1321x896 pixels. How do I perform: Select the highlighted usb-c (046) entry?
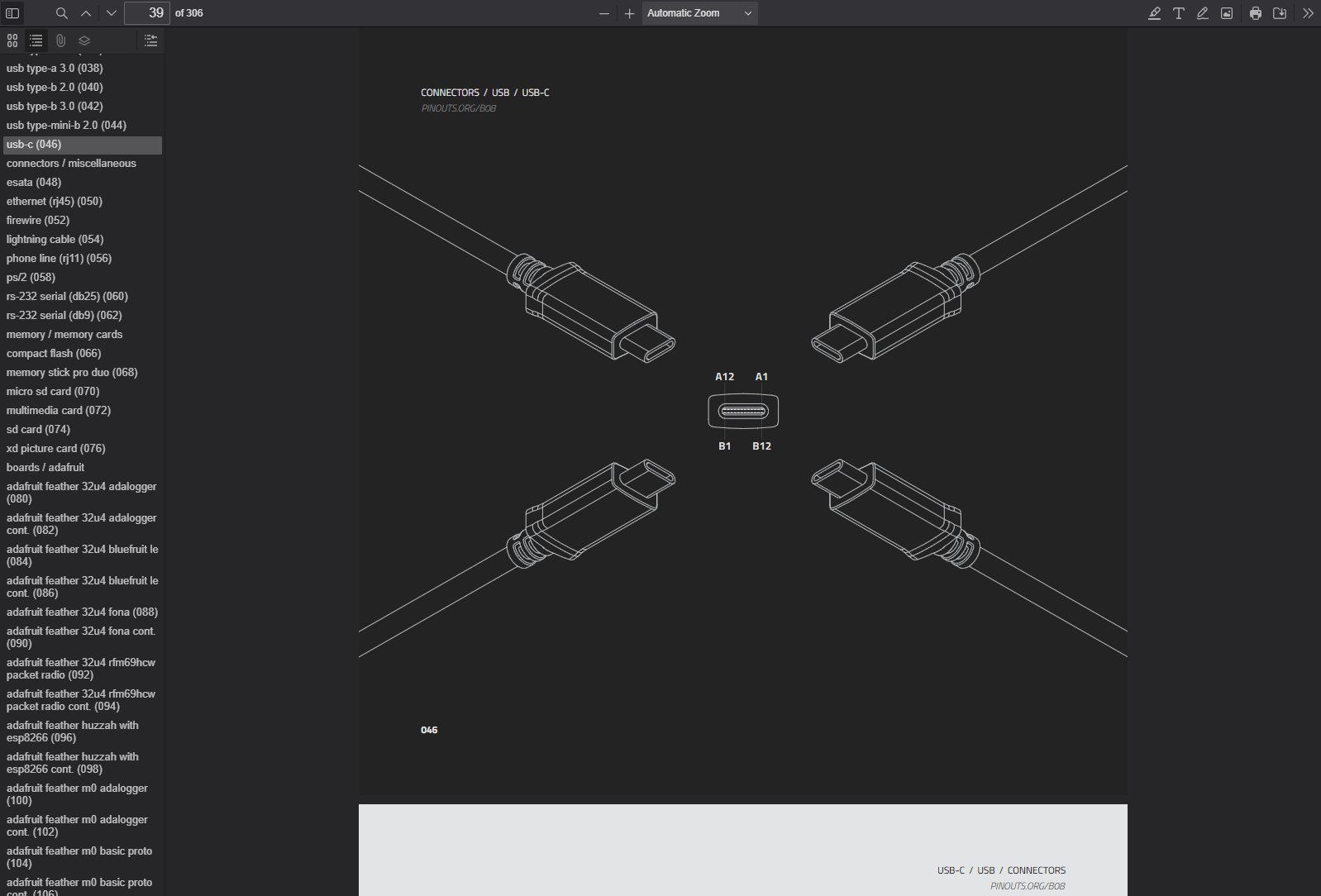click(83, 145)
